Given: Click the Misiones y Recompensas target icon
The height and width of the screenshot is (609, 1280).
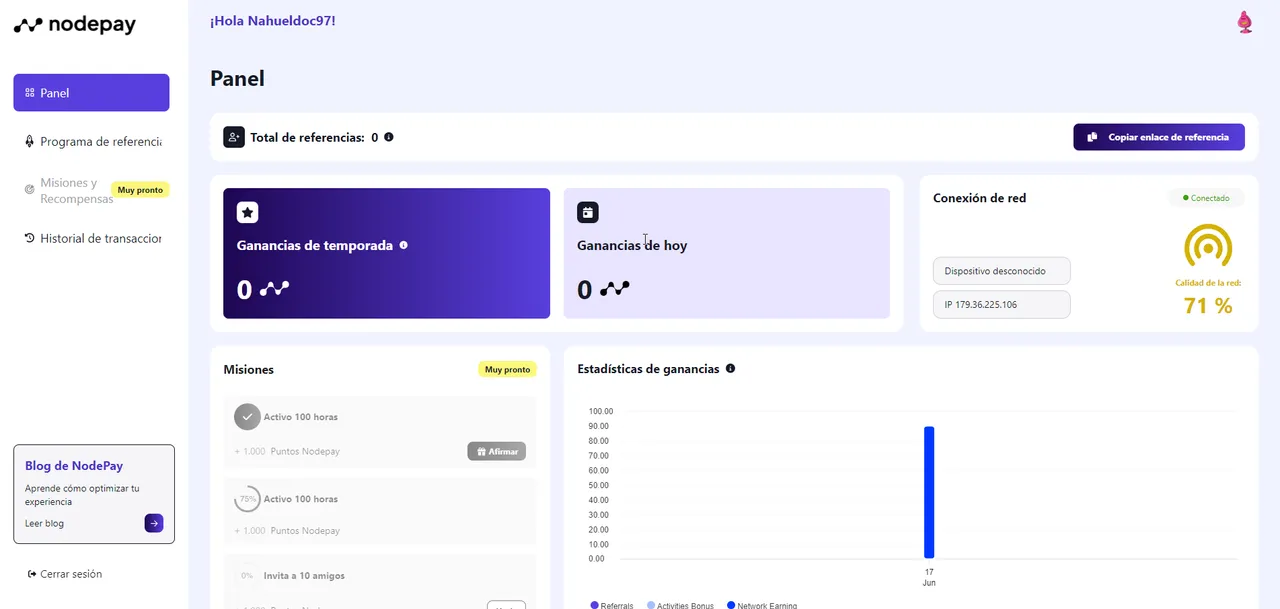Looking at the screenshot, I should [30, 190].
